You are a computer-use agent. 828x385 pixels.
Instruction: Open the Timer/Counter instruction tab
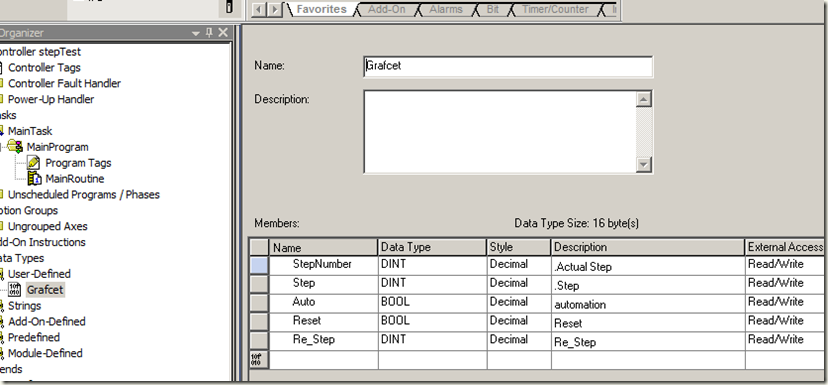555,9
